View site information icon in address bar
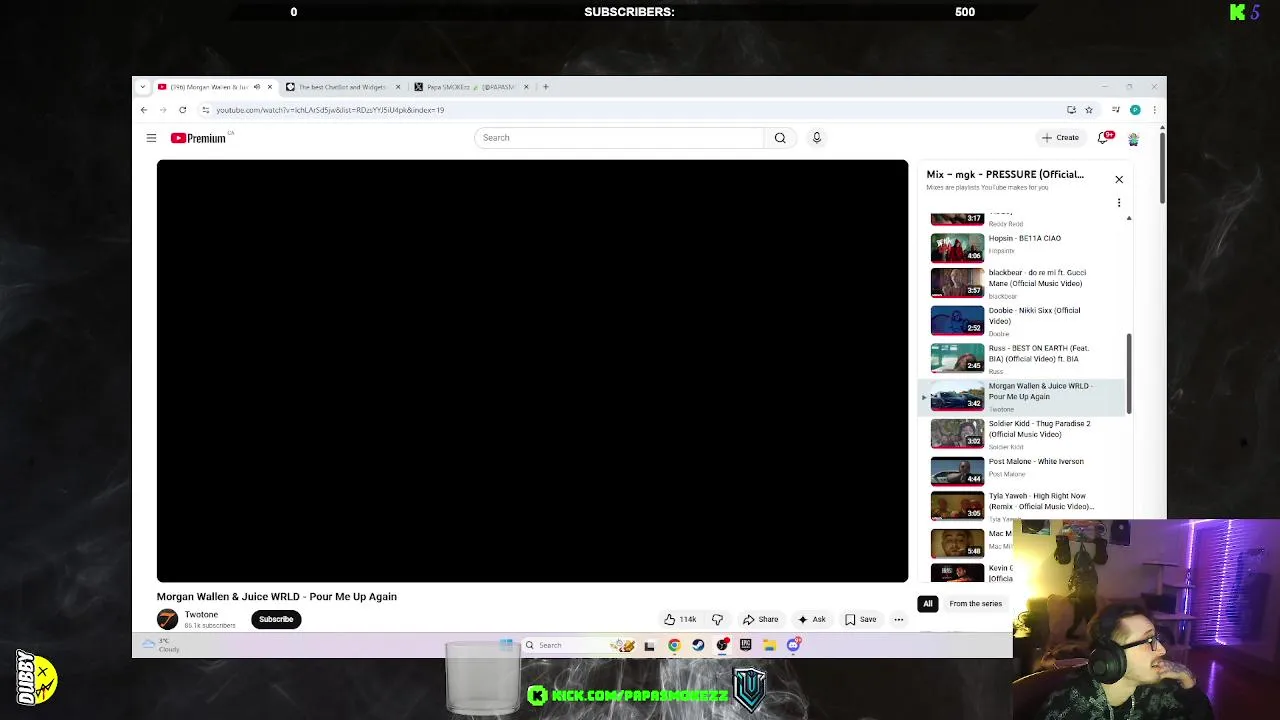 [x=205, y=110]
